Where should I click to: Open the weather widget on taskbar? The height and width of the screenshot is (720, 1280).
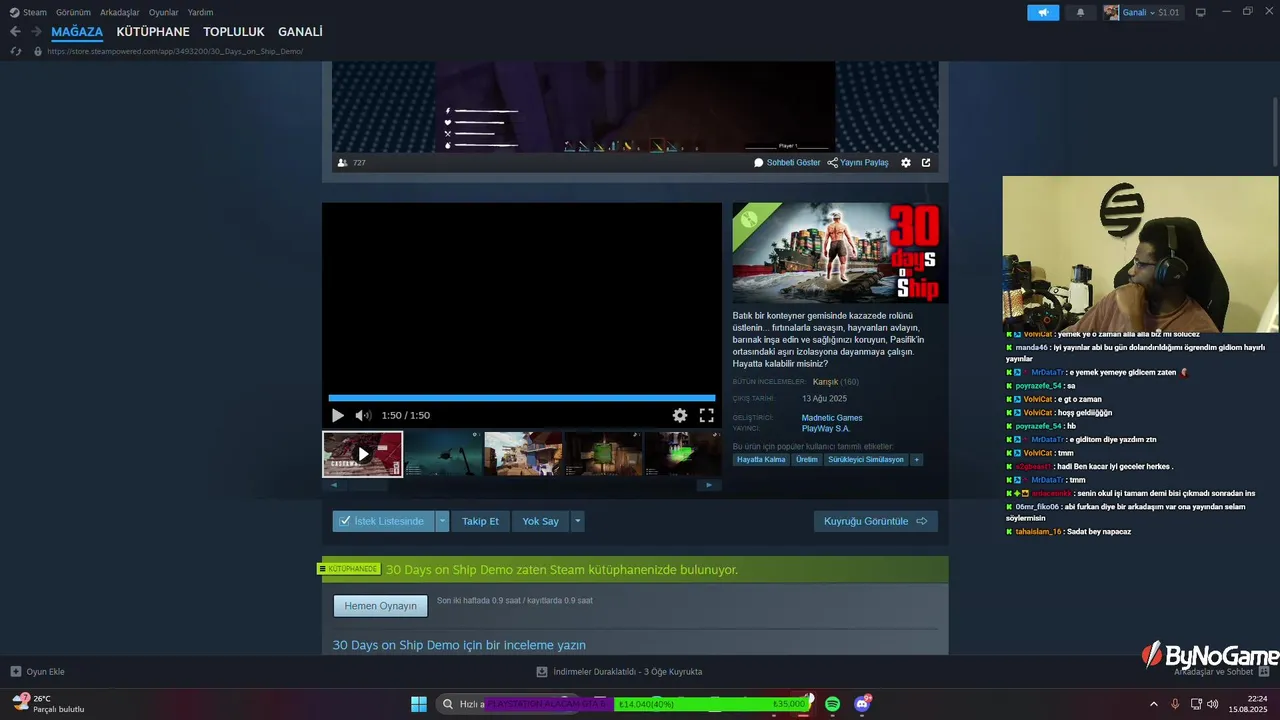point(48,703)
